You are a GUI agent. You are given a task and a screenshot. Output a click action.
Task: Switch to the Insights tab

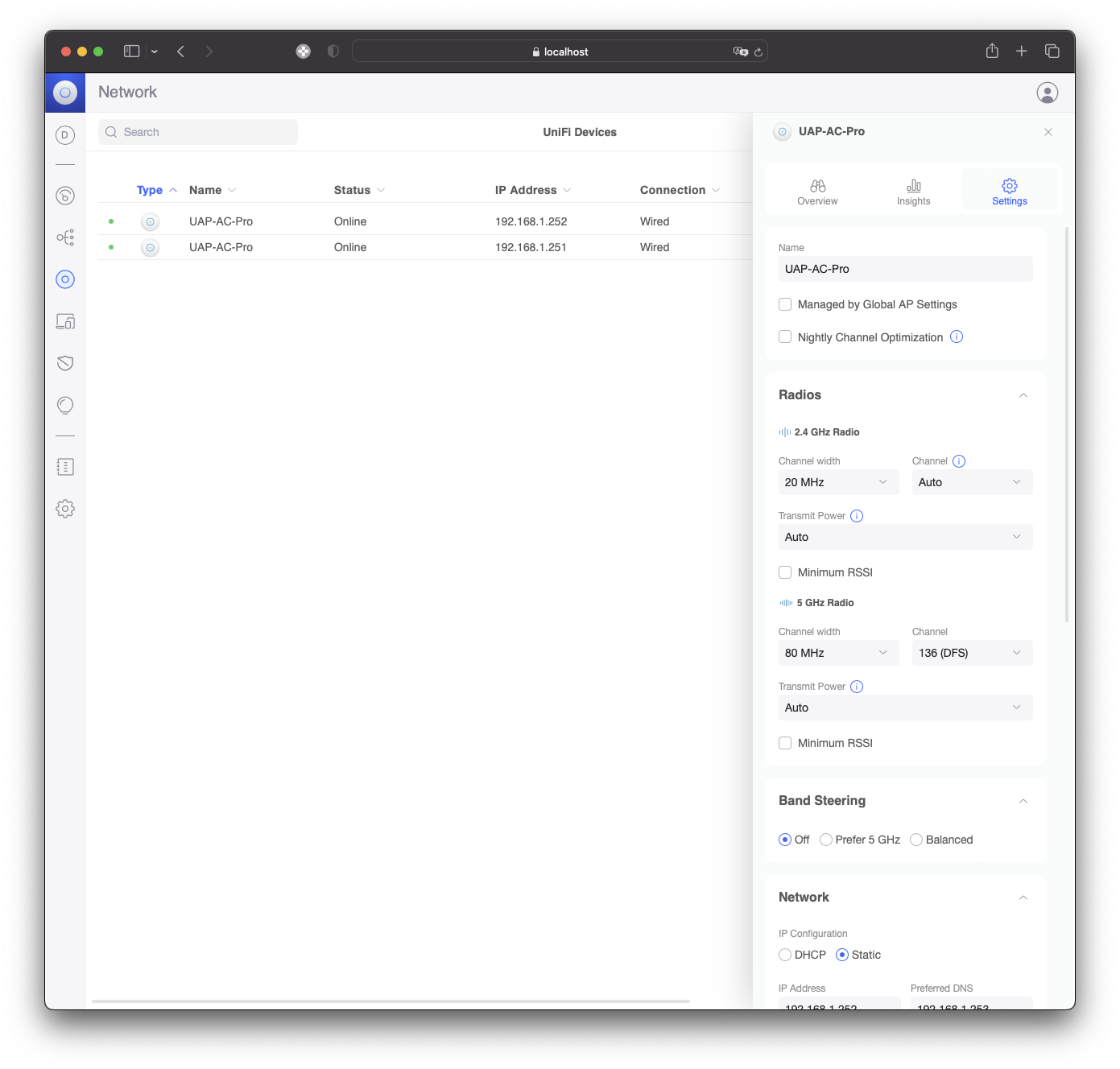(x=914, y=192)
